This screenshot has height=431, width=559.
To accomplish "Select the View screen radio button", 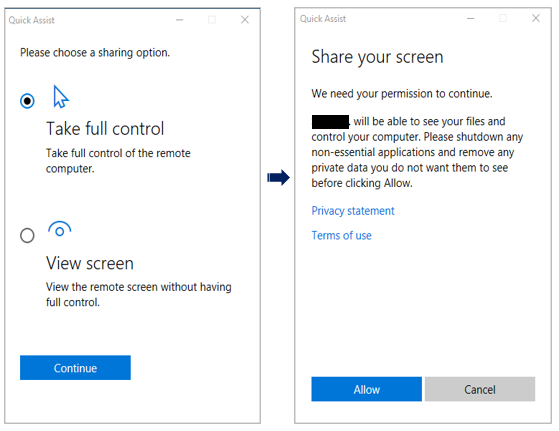I will point(27,235).
